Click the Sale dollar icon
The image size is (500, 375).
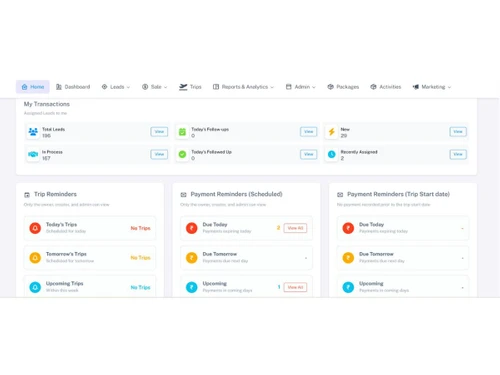[145, 87]
